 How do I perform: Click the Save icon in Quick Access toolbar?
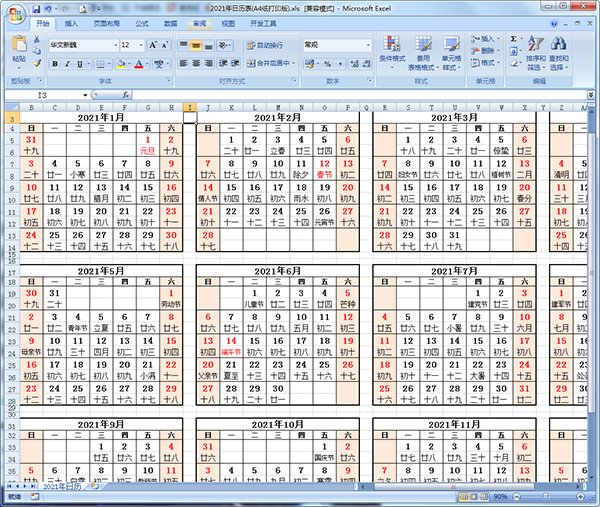[36, 8]
